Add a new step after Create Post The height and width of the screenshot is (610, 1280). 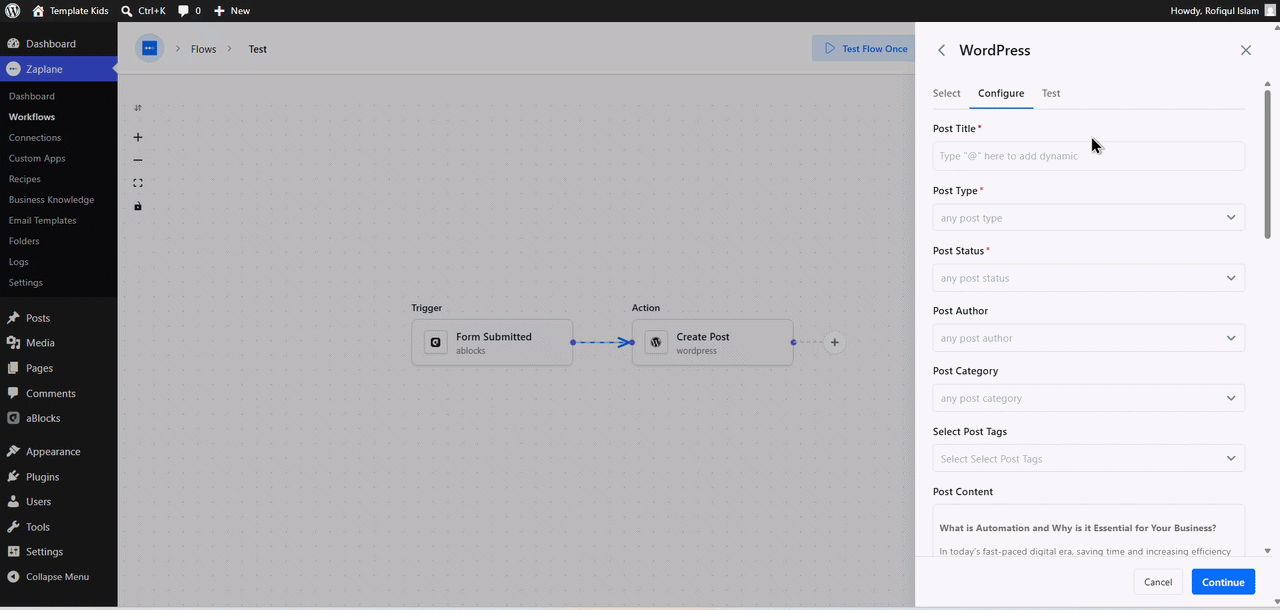coord(835,342)
